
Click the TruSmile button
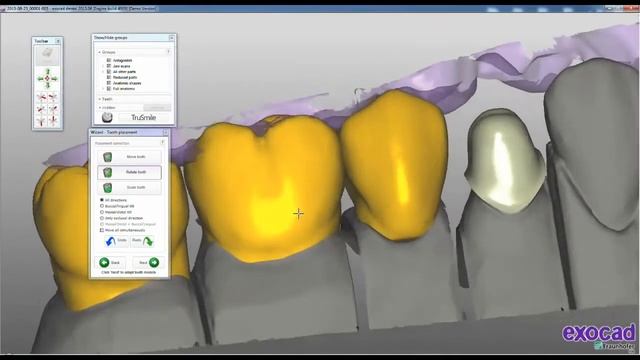coord(144,118)
